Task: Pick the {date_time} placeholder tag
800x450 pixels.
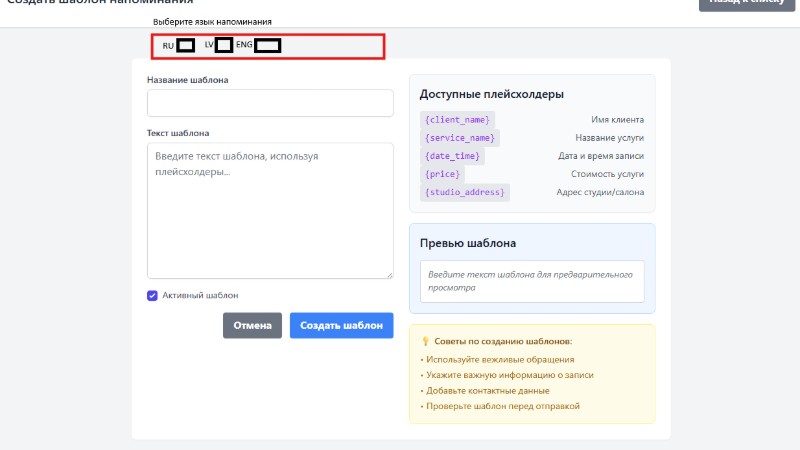Action: point(453,156)
